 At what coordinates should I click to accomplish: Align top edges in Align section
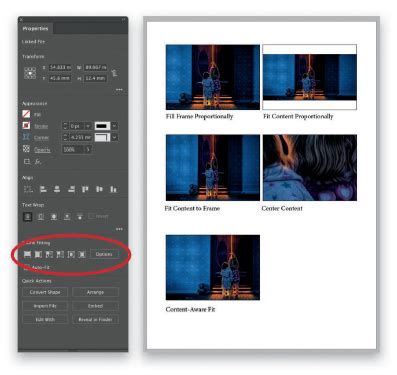pyautogui.click(x=85, y=189)
